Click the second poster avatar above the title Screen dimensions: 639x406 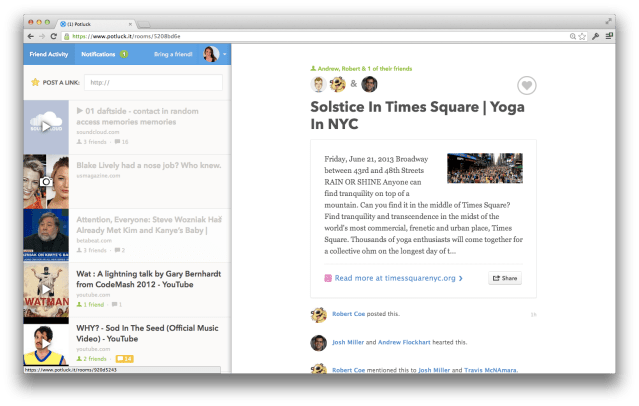(337, 84)
